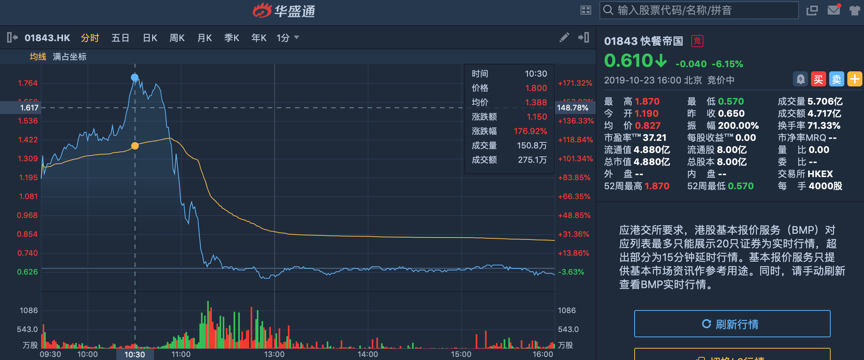Click the 10:30 time axis label
Viewport: 864px width, 360px height.
point(135,354)
